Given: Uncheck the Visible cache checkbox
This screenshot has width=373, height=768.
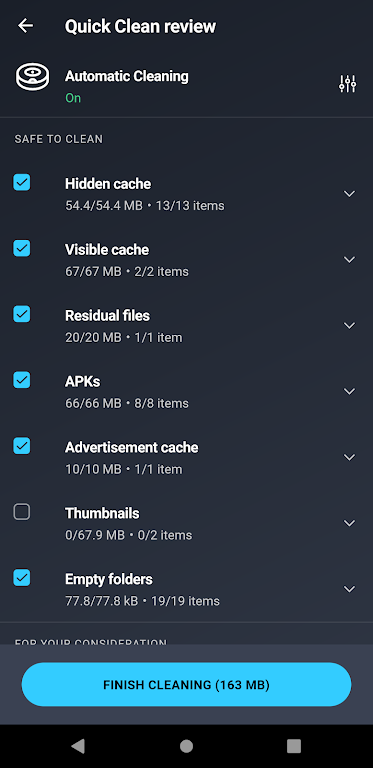Looking at the screenshot, I should click(22, 248).
